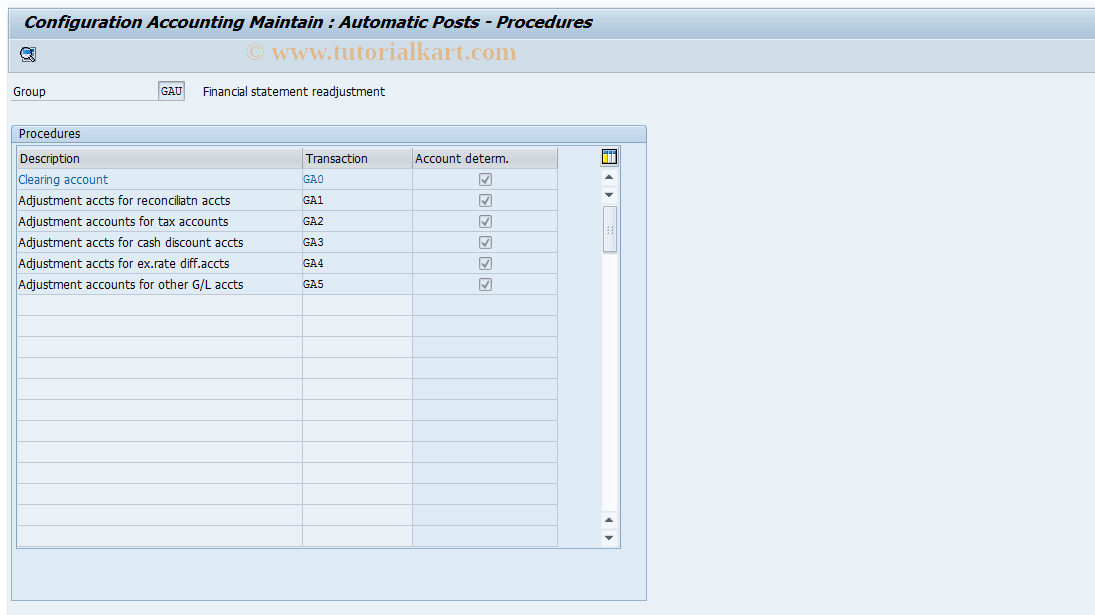Click the scroll up arrow at top of table scrollbar
1095x615 pixels.
[x=609, y=177]
